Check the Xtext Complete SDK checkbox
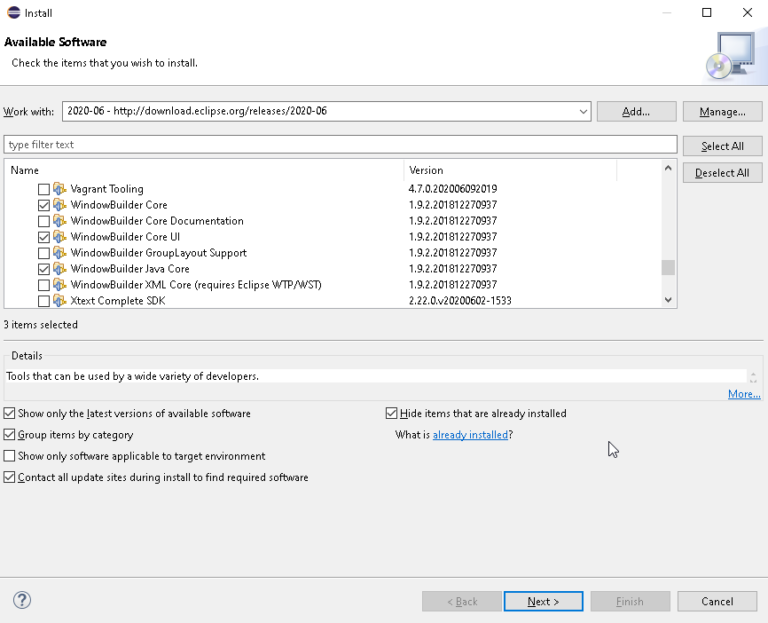The image size is (768, 623). pyautogui.click(x=44, y=301)
